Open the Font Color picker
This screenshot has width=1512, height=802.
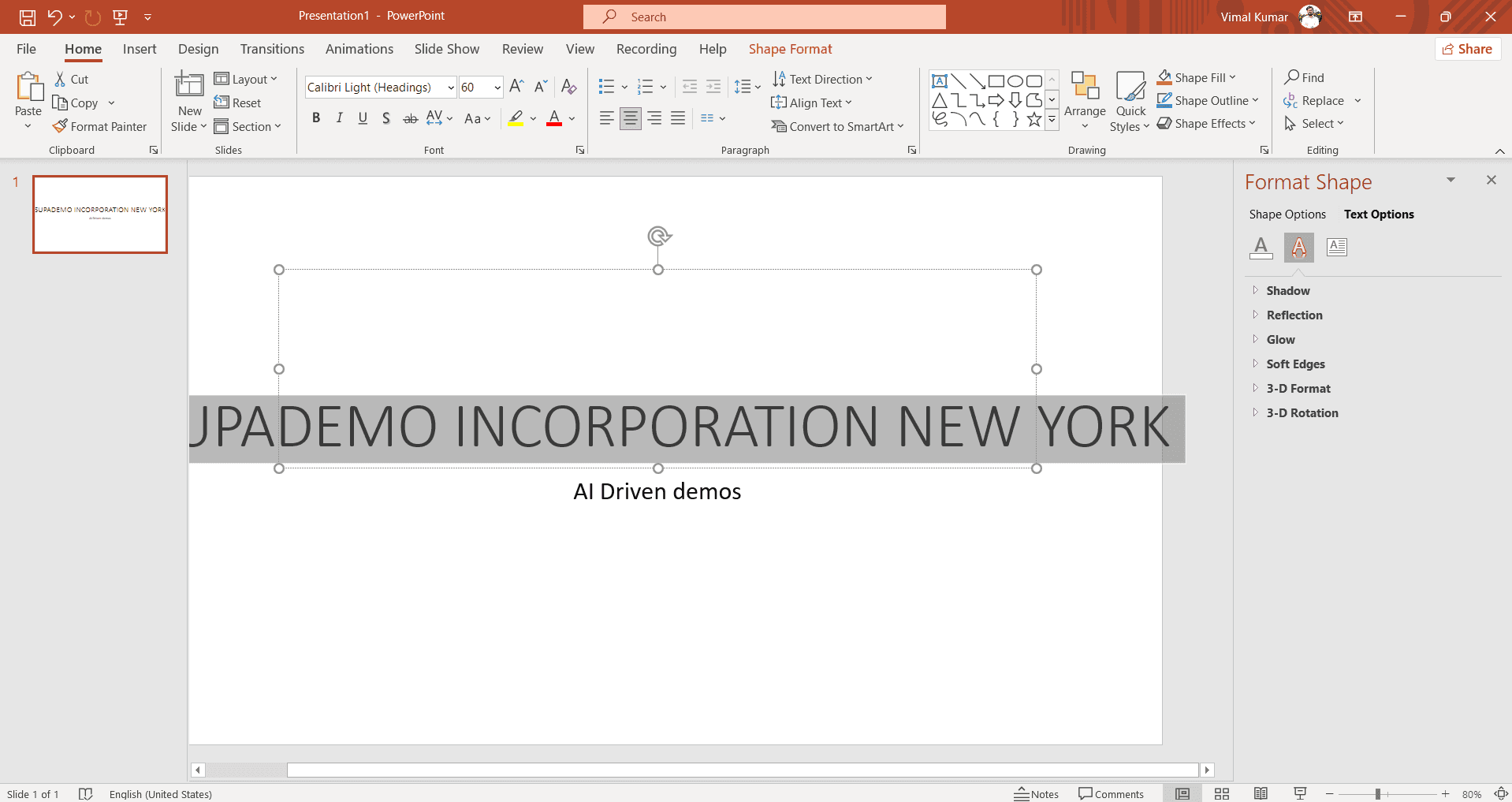pos(569,118)
